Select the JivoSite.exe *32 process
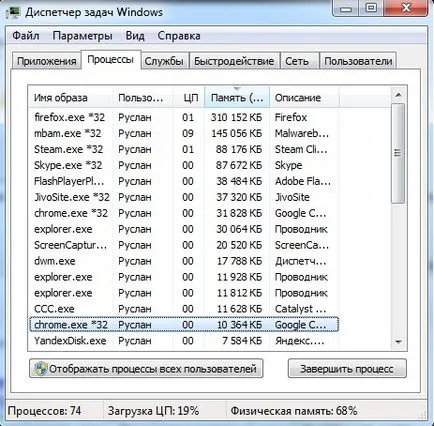434x426 pixels. [184, 197]
